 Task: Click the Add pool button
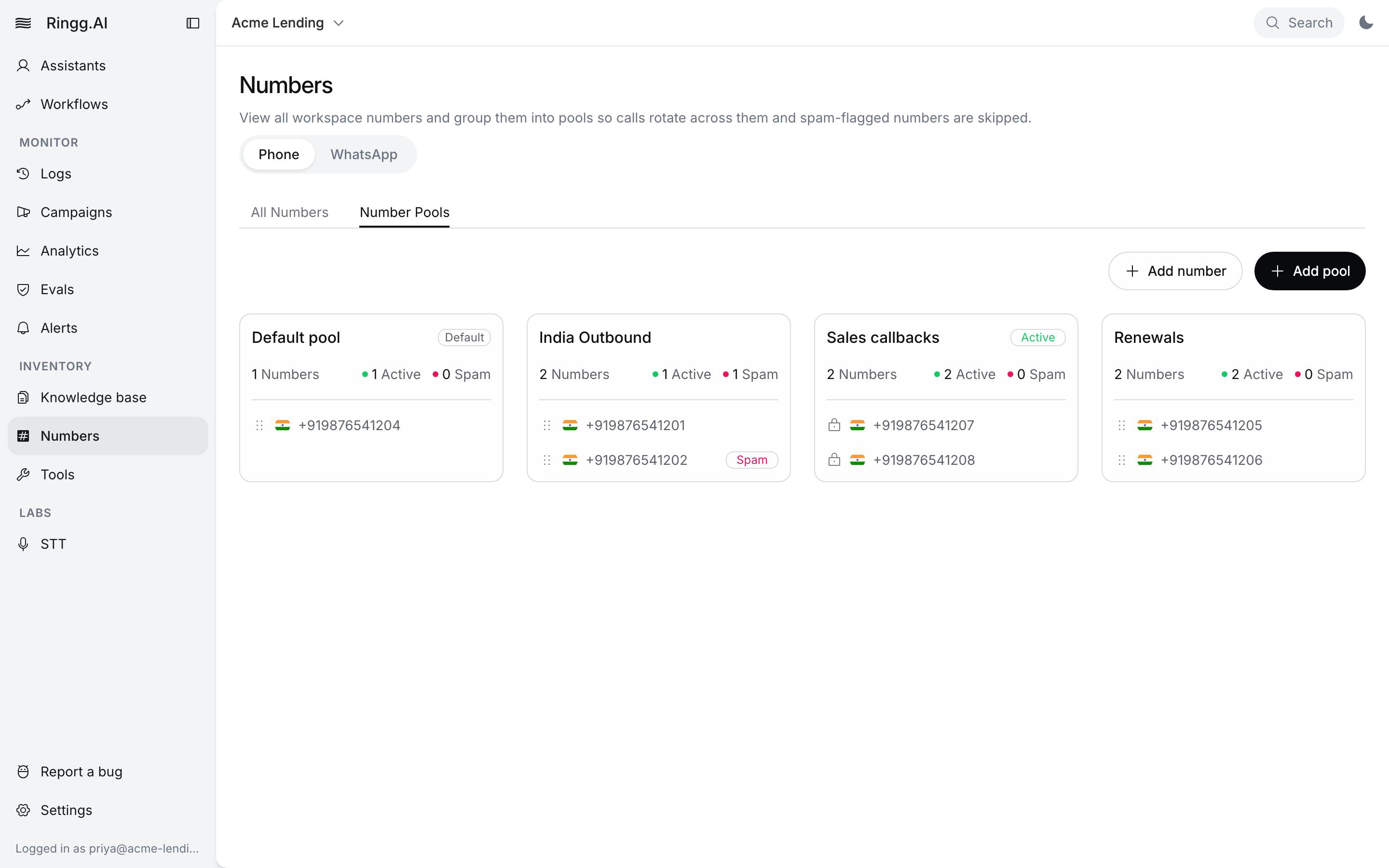1310,271
